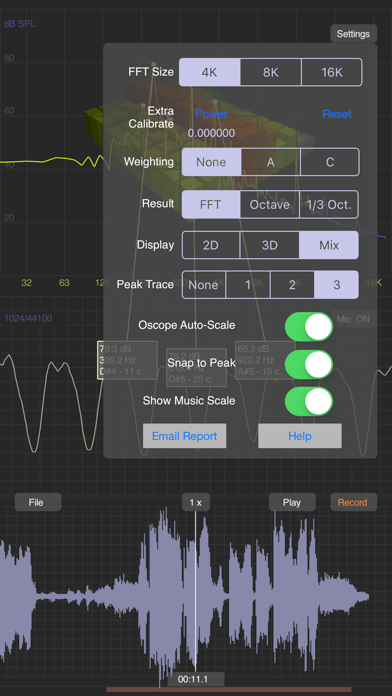Choose Octave result mode
This screenshot has width=392, height=696.
pos(269,205)
